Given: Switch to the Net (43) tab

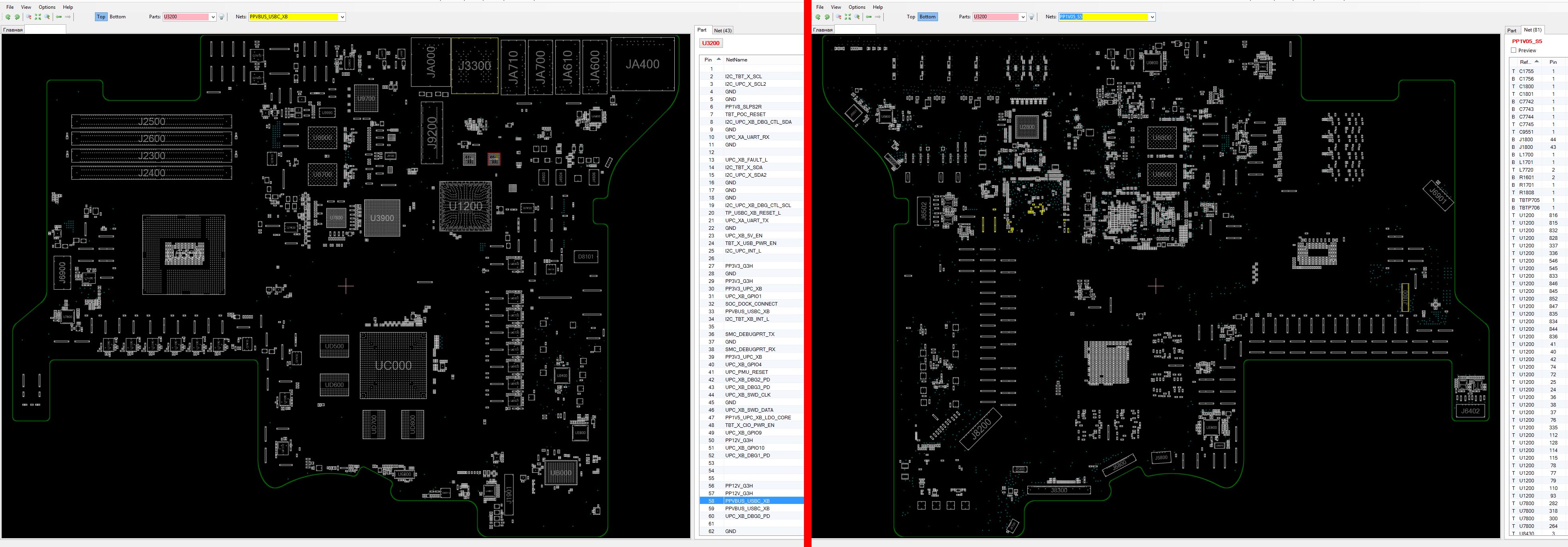Looking at the screenshot, I should point(723,30).
